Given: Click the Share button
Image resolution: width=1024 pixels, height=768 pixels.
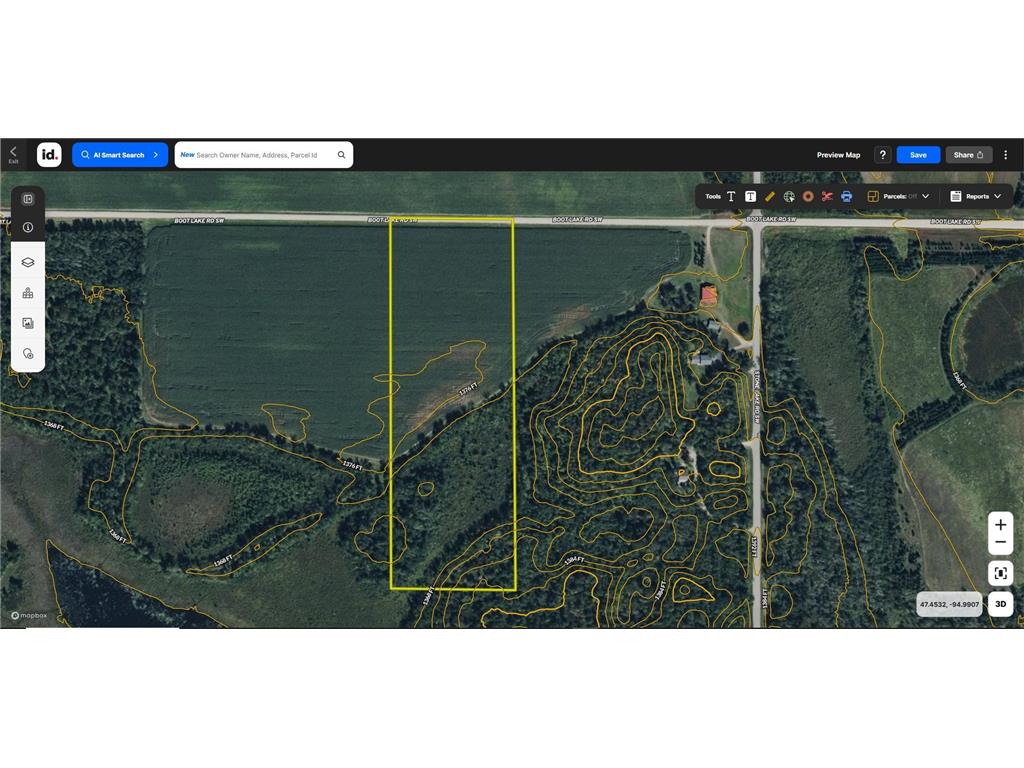Looking at the screenshot, I should [x=968, y=155].
